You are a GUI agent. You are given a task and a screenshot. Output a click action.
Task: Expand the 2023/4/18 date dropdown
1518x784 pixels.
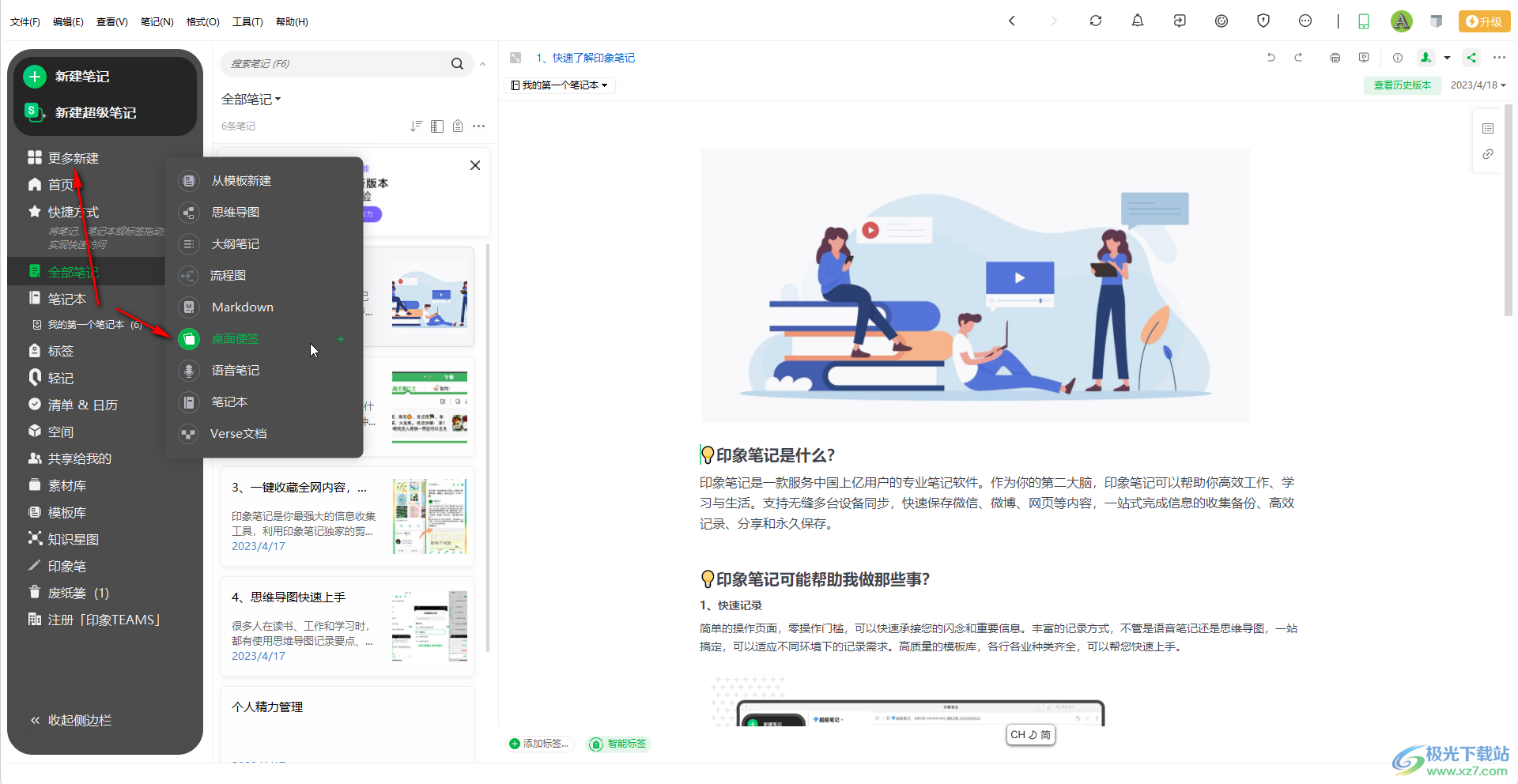(x=1478, y=85)
